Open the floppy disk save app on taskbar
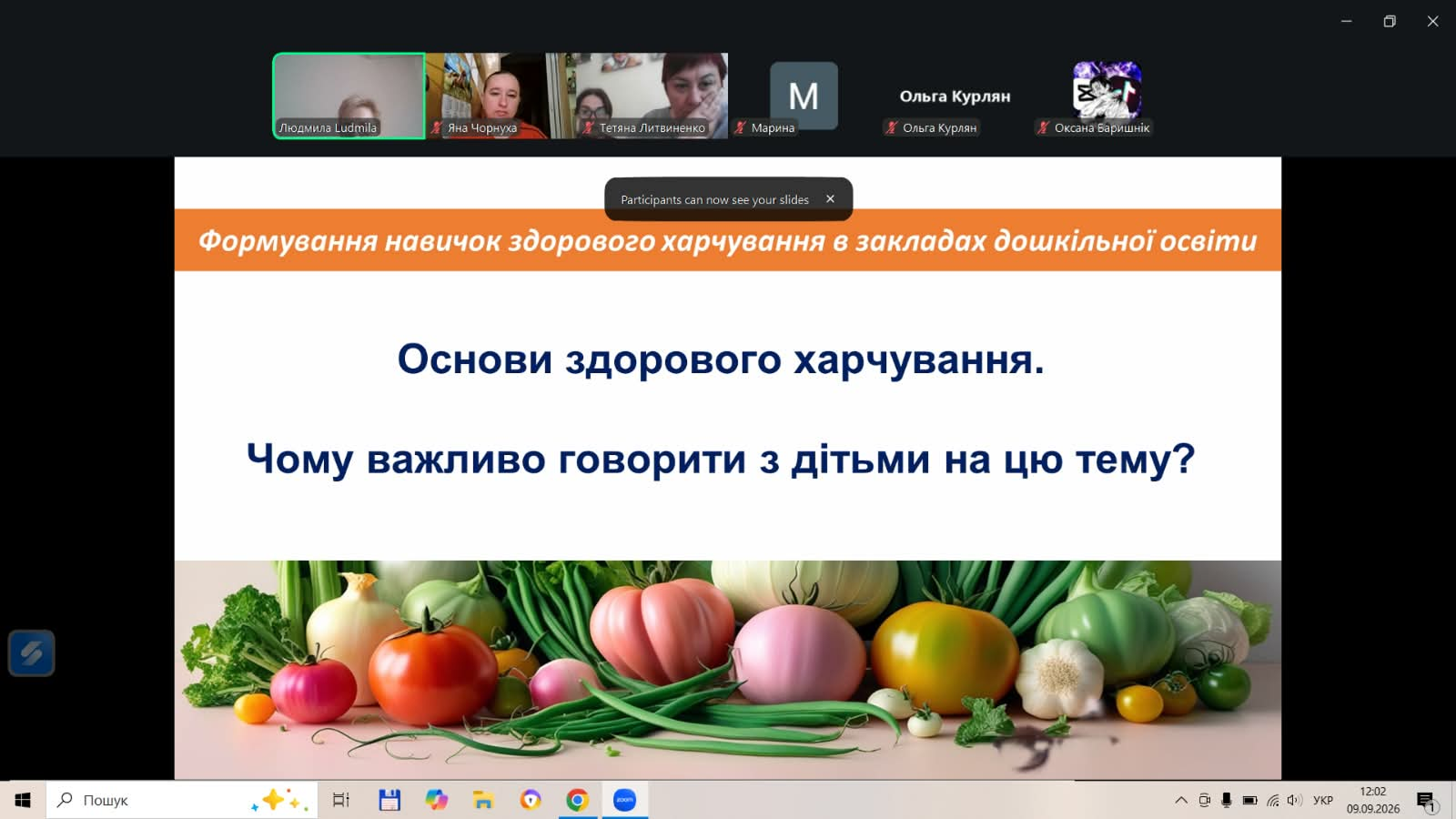1456x819 pixels. 389,800
